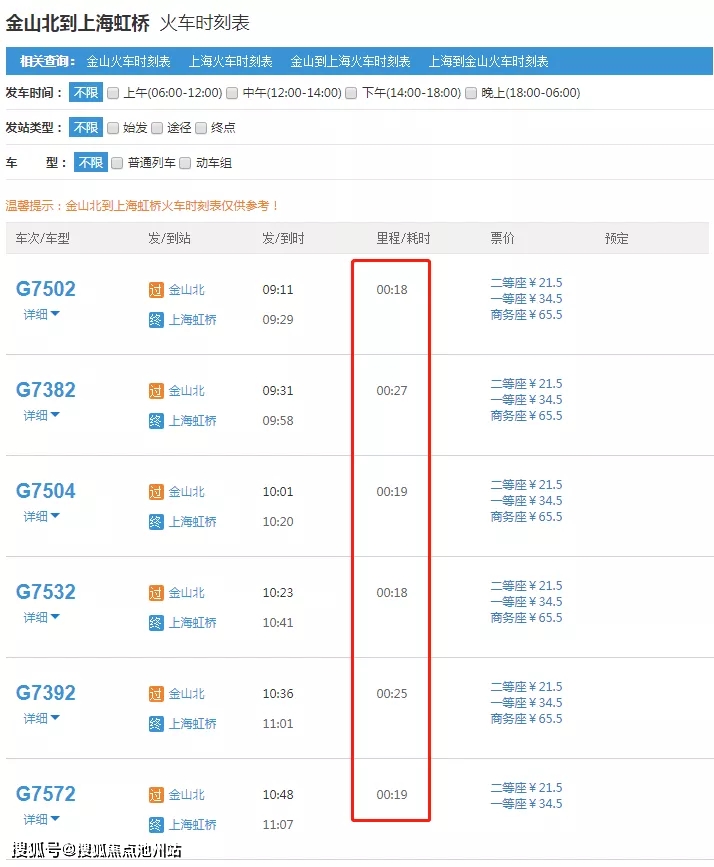714x867 pixels.
Task: Open 金山火车时刻表 related query
Action: pyautogui.click(x=128, y=61)
